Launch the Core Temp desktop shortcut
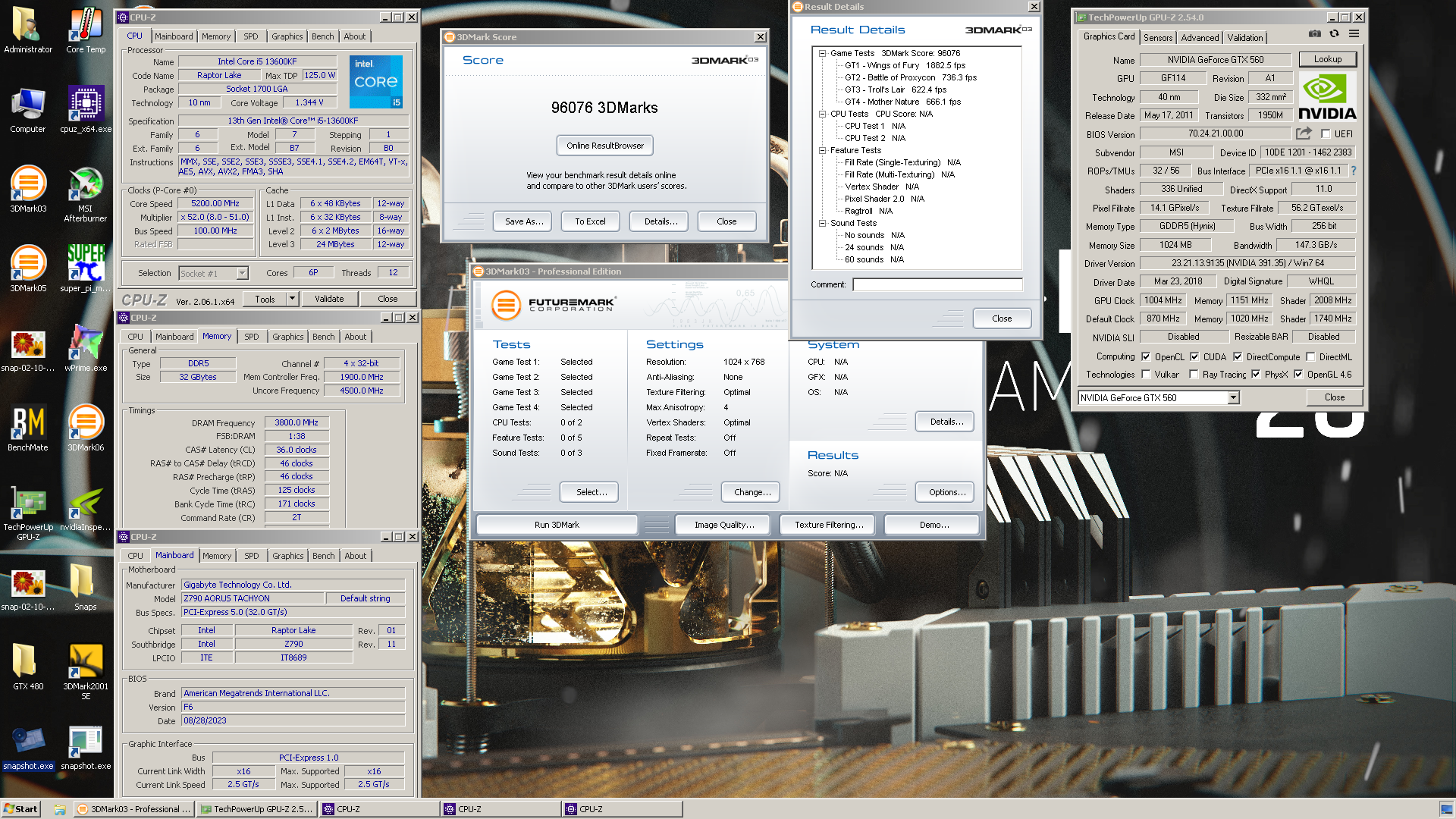Viewport: 1456px width, 819px height. [x=86, y=30]
